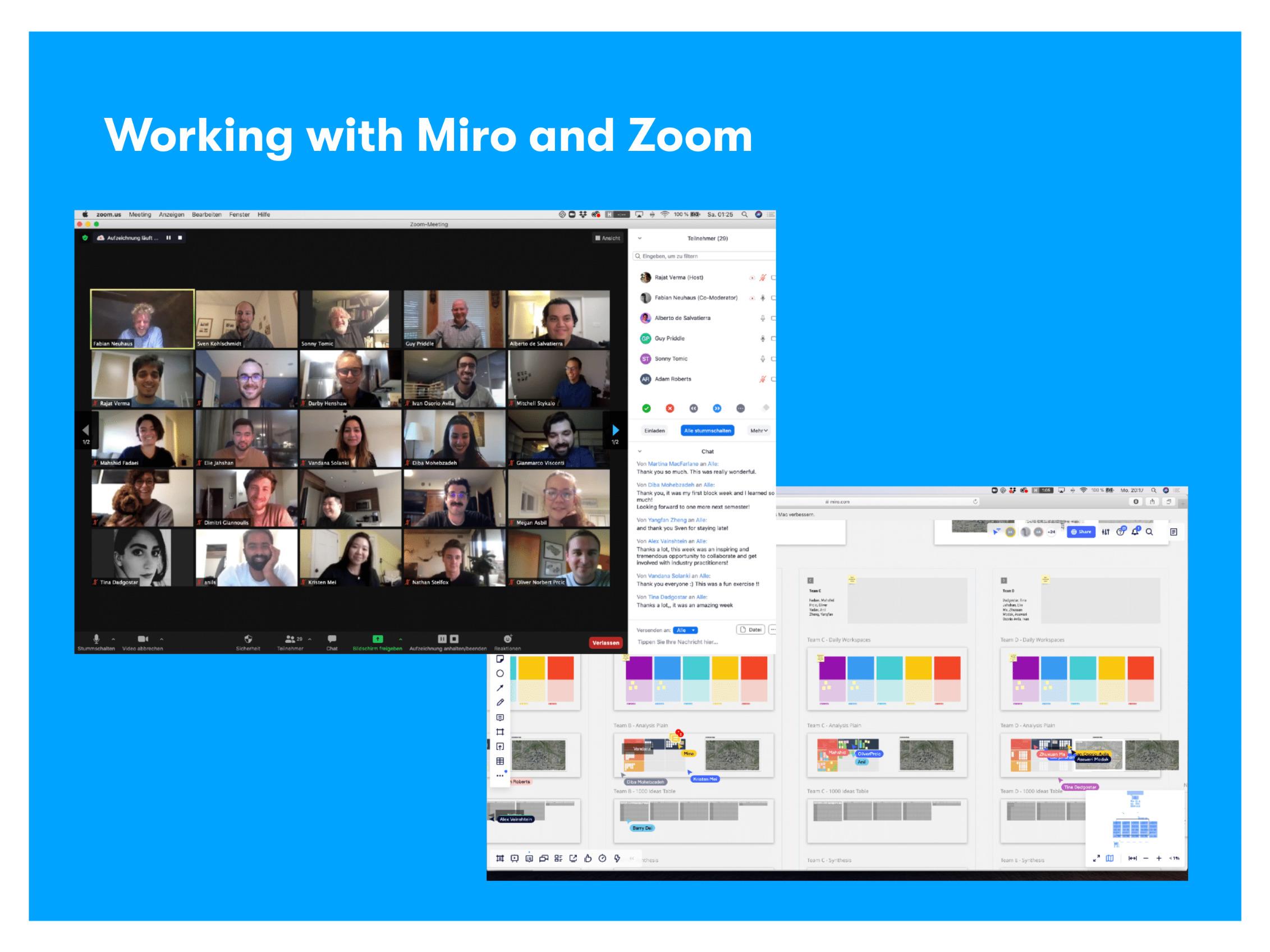Select the Miro pen tool
This screenshot has height=952, width=1270.
click(x=500, y=702)
